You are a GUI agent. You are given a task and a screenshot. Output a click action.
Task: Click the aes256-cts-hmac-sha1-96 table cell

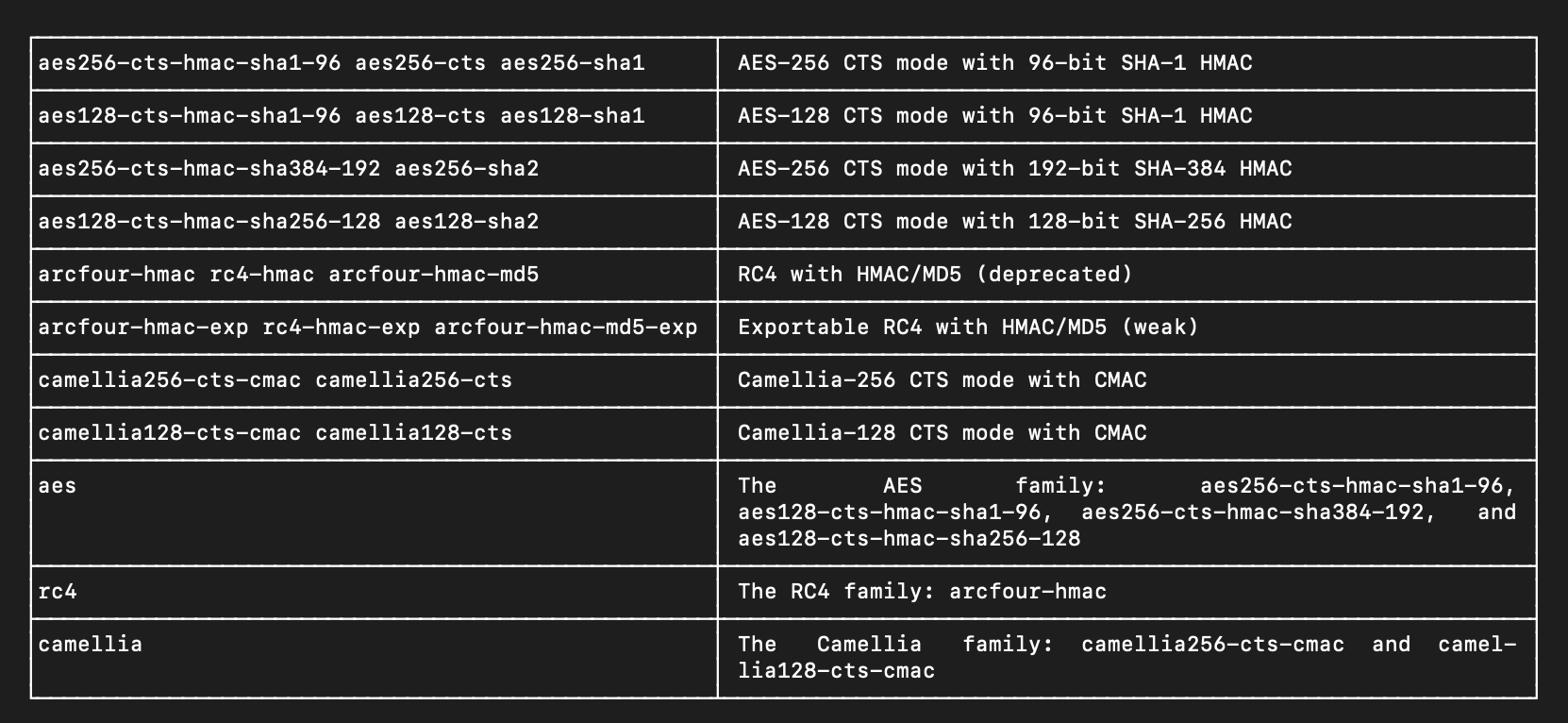(x=375, y=64)
